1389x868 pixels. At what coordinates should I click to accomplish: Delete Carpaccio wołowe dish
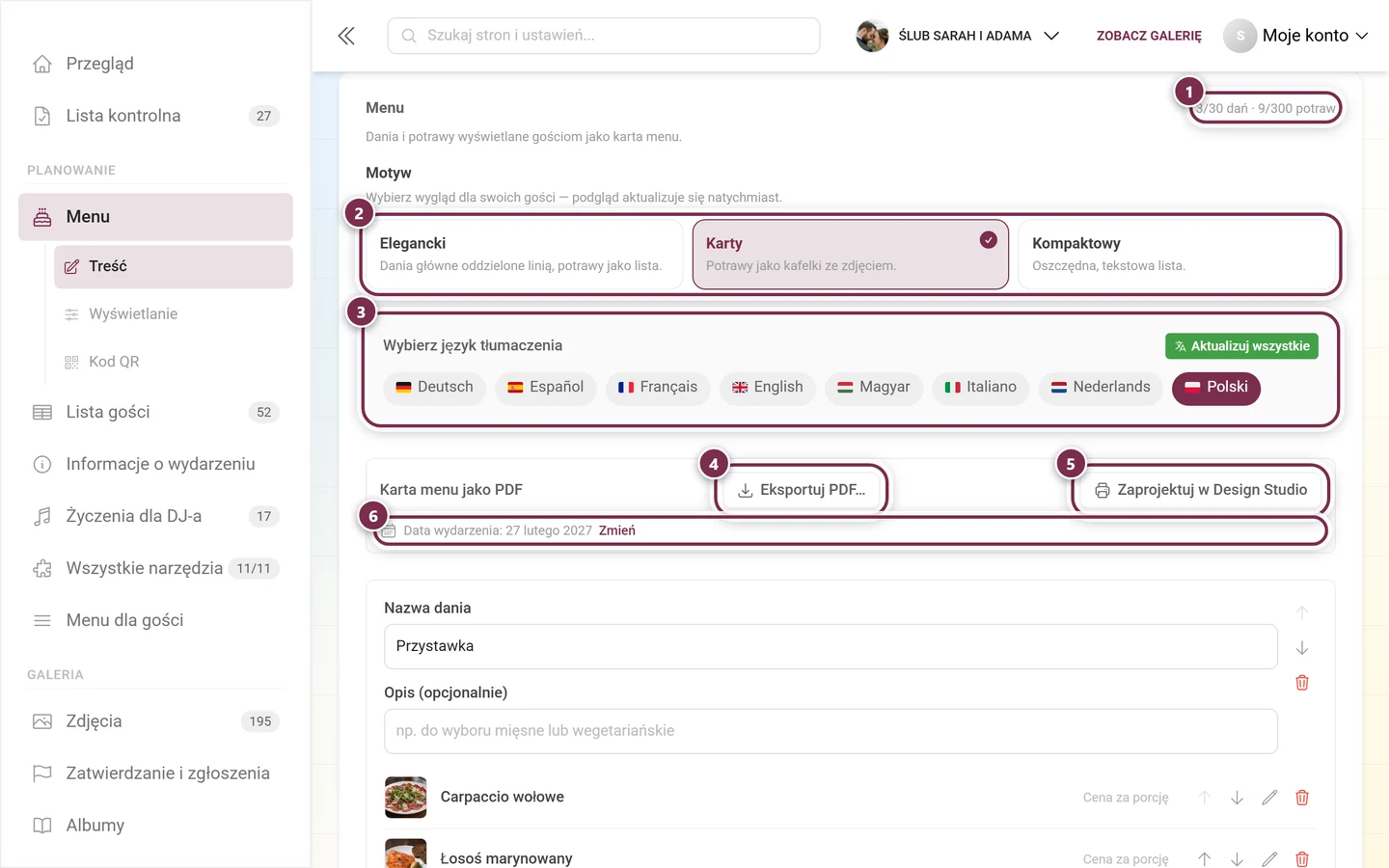(x=1302, y=798)
